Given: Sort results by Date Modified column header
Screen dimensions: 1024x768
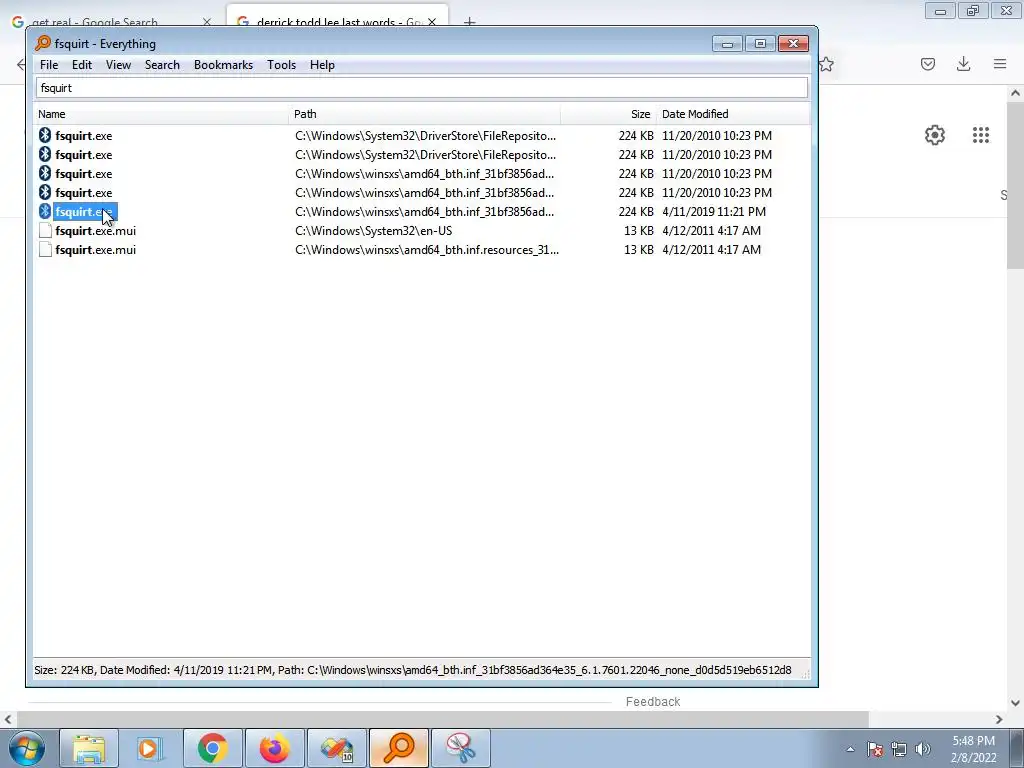Looking at the screenshot, I should click(x=733, y=114).
